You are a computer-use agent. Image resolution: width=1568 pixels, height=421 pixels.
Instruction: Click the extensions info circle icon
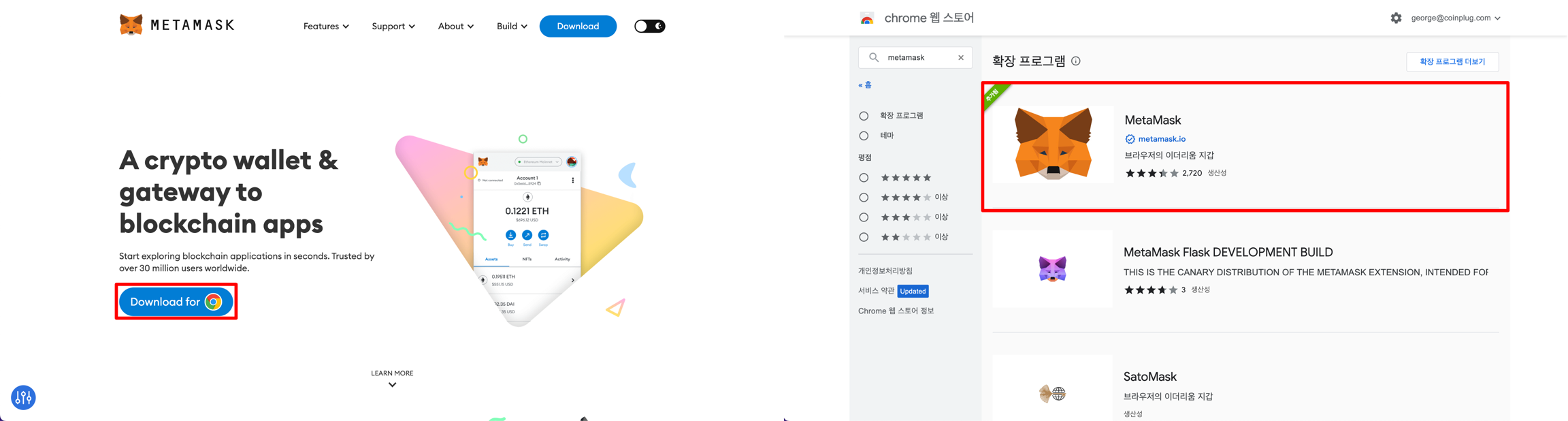1076,61
